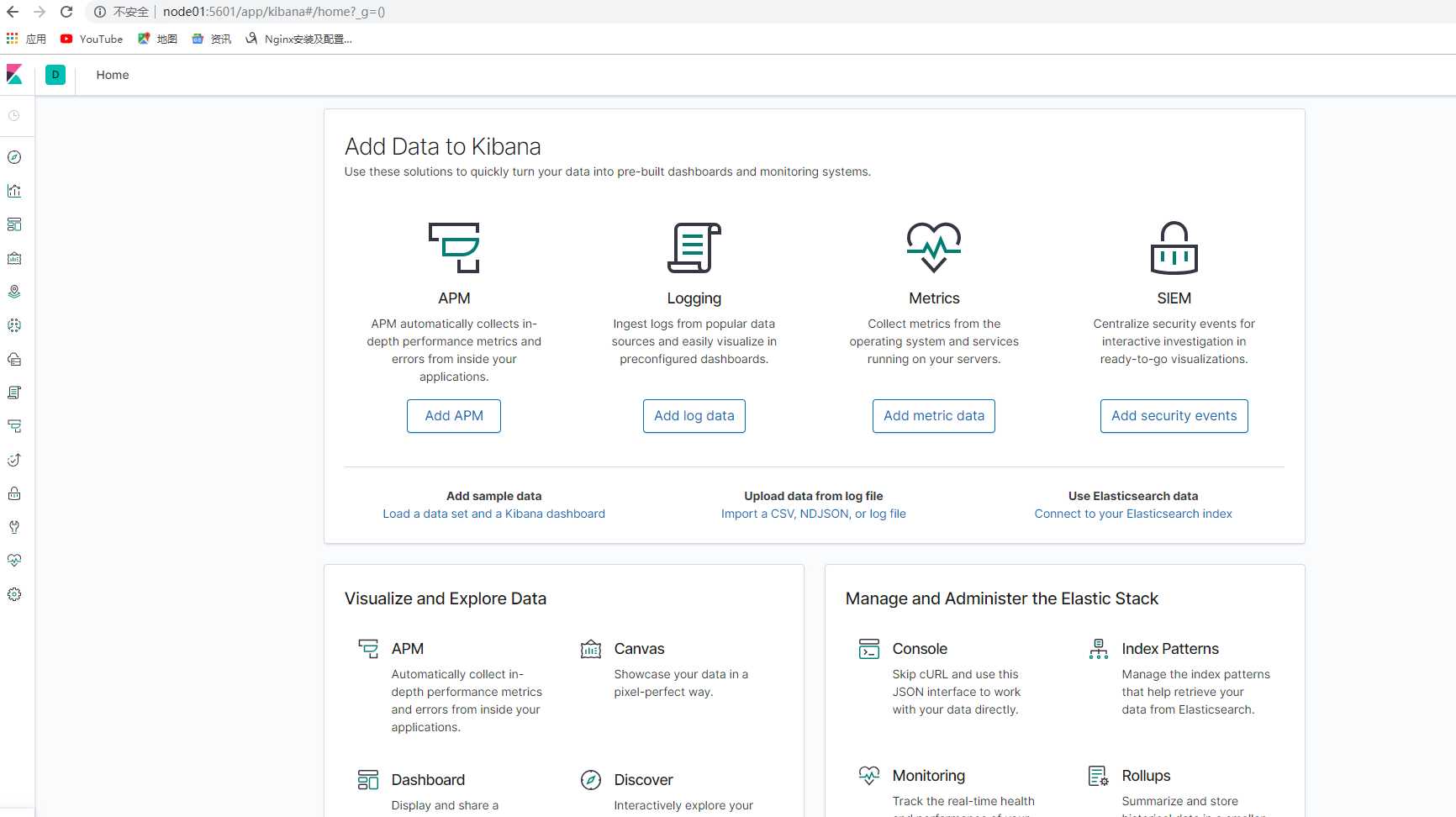The height and width of the screenshot is (817, 1456).
Task: Open Management from the sidebar gear icon
Action: tap(14, 594)
